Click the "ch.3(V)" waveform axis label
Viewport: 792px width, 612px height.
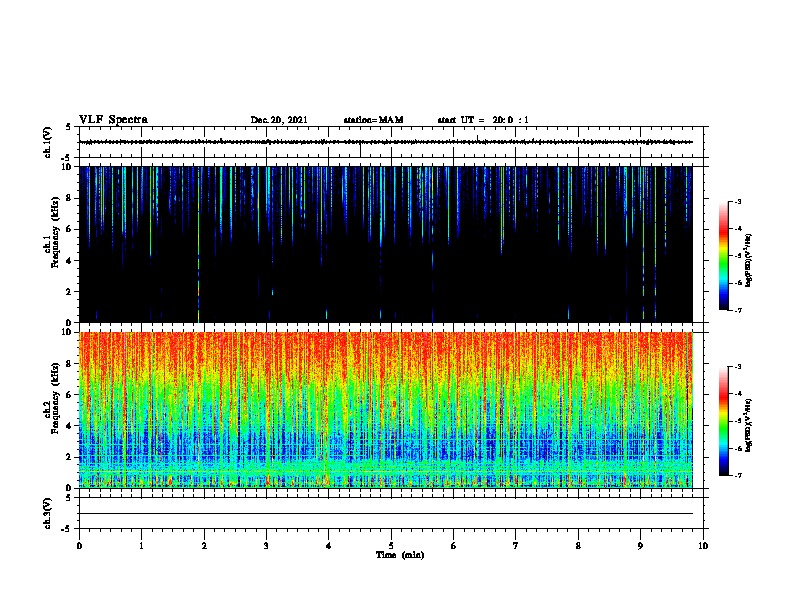(48, 513)
